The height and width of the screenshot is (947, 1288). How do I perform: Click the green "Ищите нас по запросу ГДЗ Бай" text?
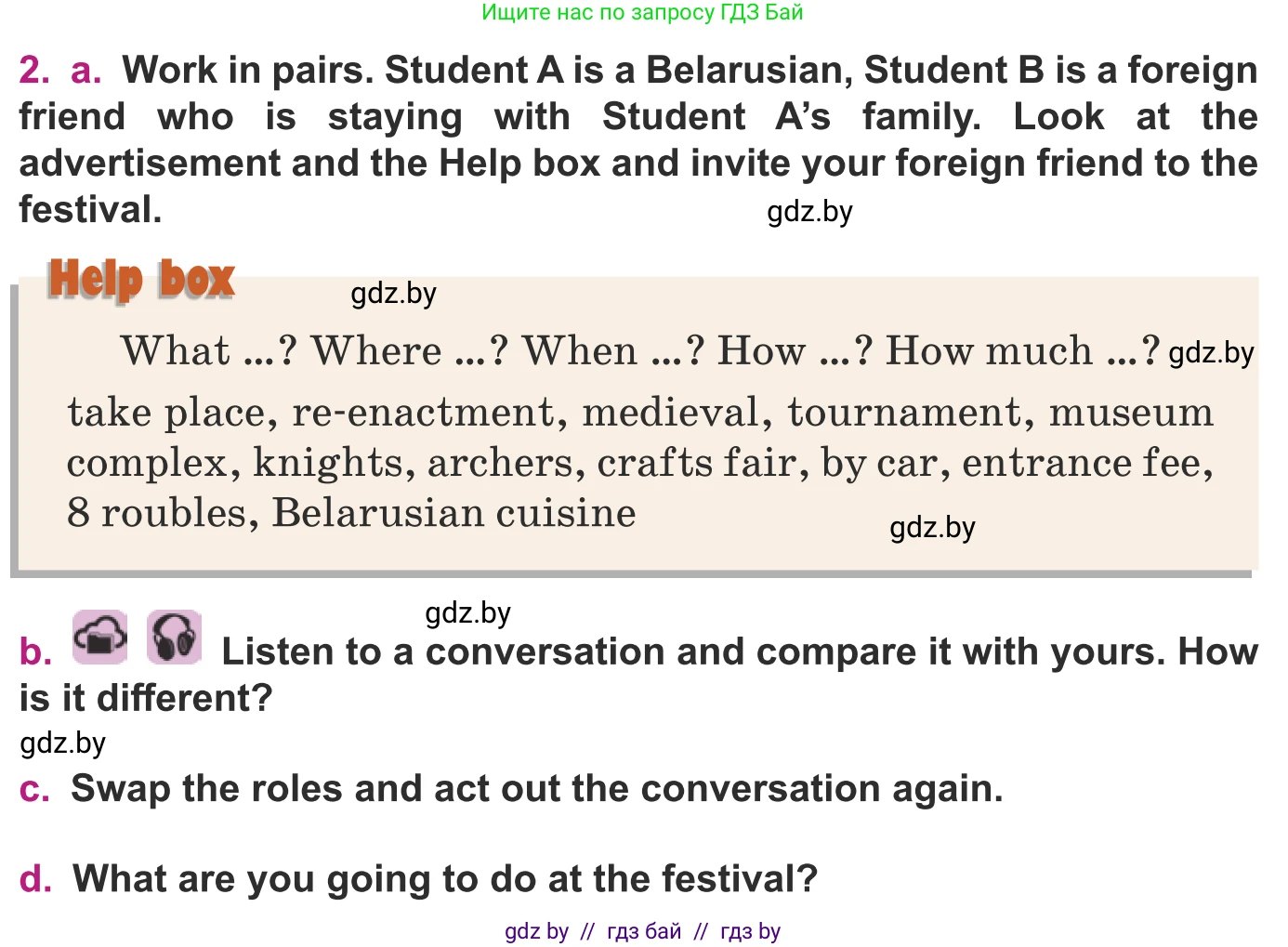pyautogui.click(x=642, y=13)
